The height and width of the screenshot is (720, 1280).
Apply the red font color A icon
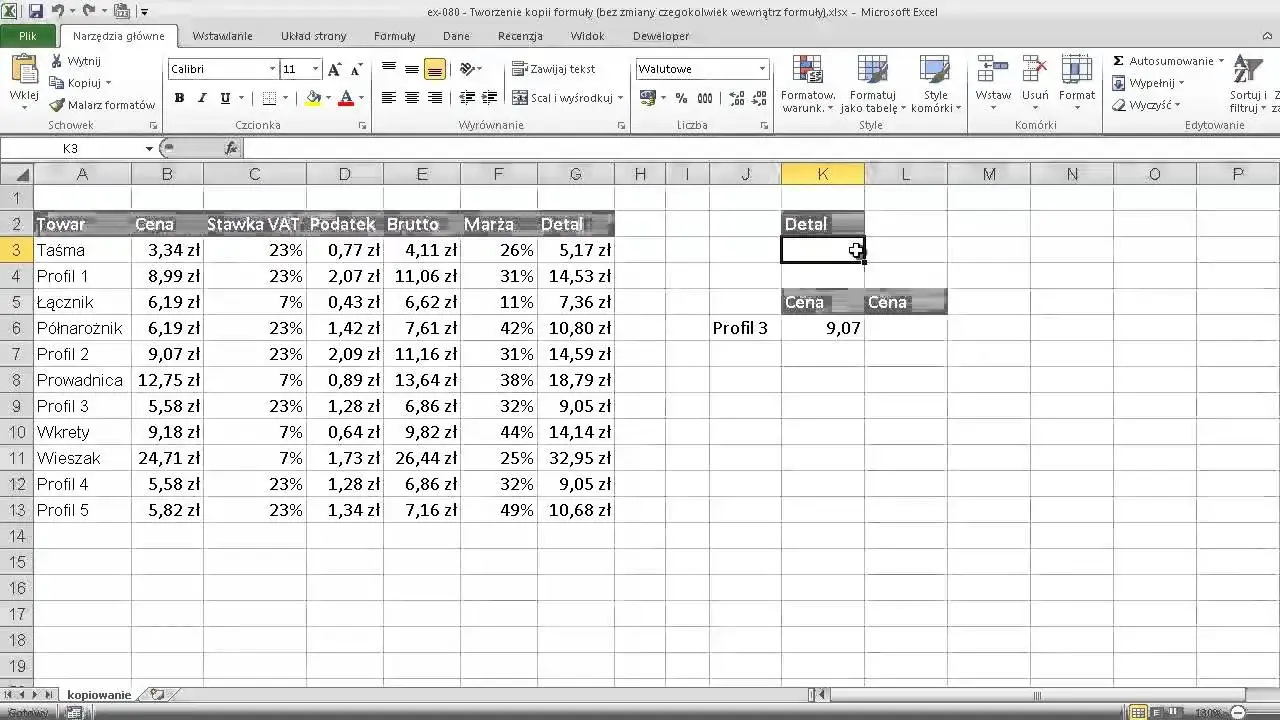click(x=346, y=98)
